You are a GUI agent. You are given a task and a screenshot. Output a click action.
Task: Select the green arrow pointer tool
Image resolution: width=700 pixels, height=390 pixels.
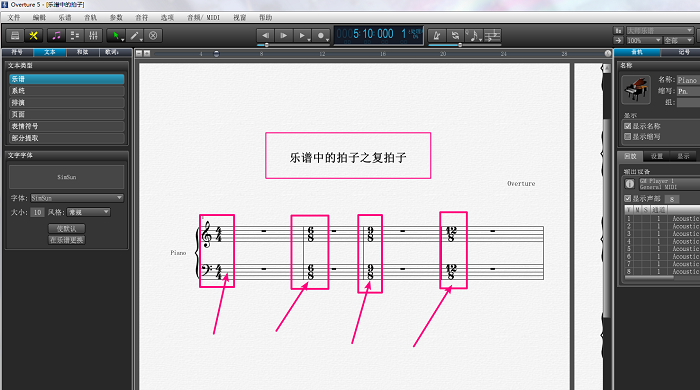point(117,36)
